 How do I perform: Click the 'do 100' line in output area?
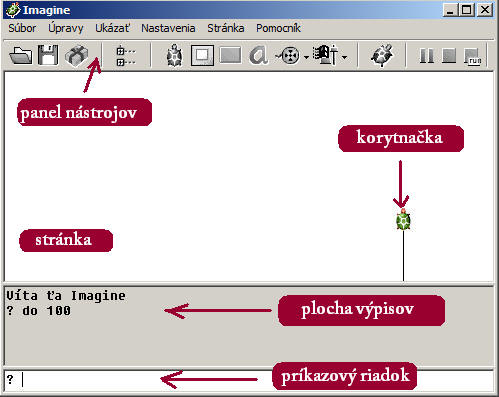click(x=46, y=311)
